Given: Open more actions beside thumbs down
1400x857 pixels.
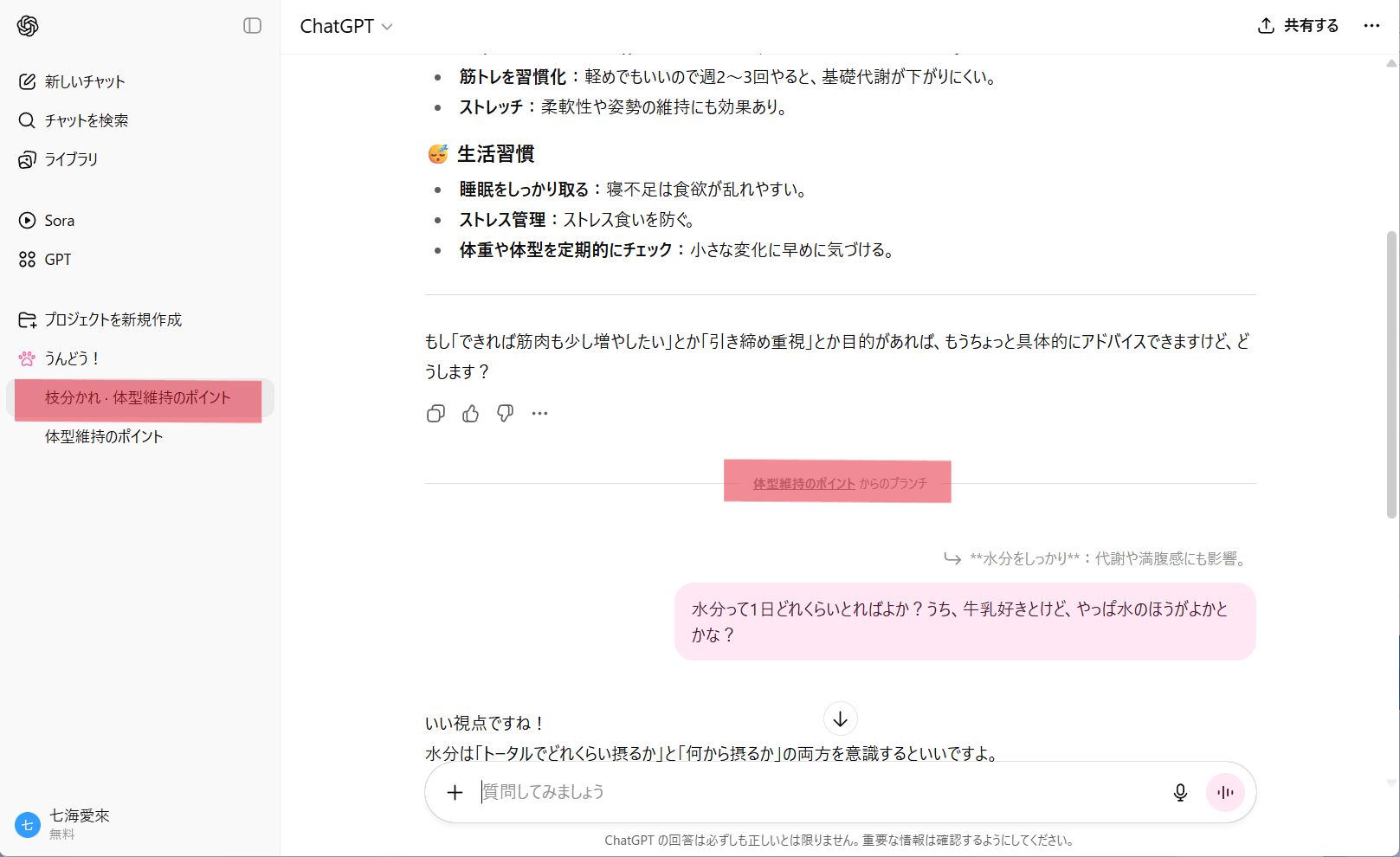Looking at the screenshot, I should 539,414.
